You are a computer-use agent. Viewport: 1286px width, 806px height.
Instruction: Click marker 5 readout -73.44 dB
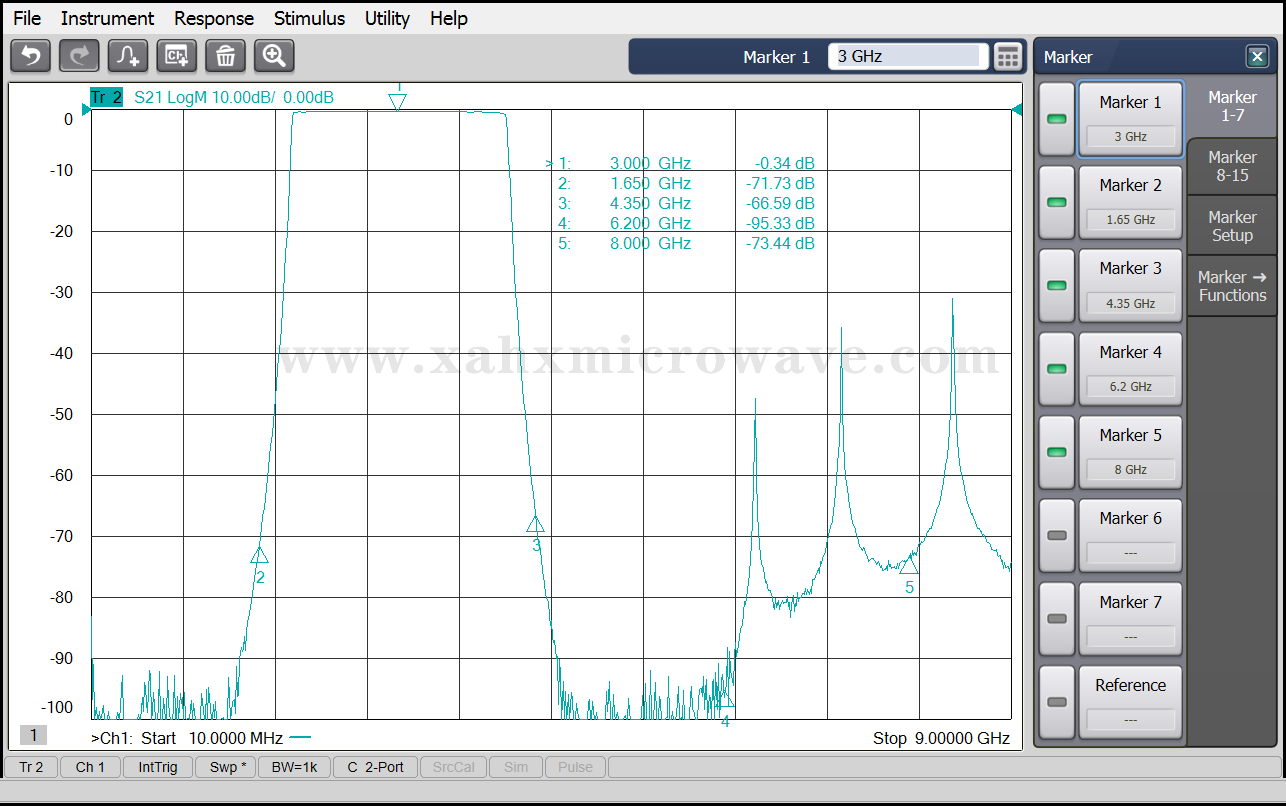[780, 243]
